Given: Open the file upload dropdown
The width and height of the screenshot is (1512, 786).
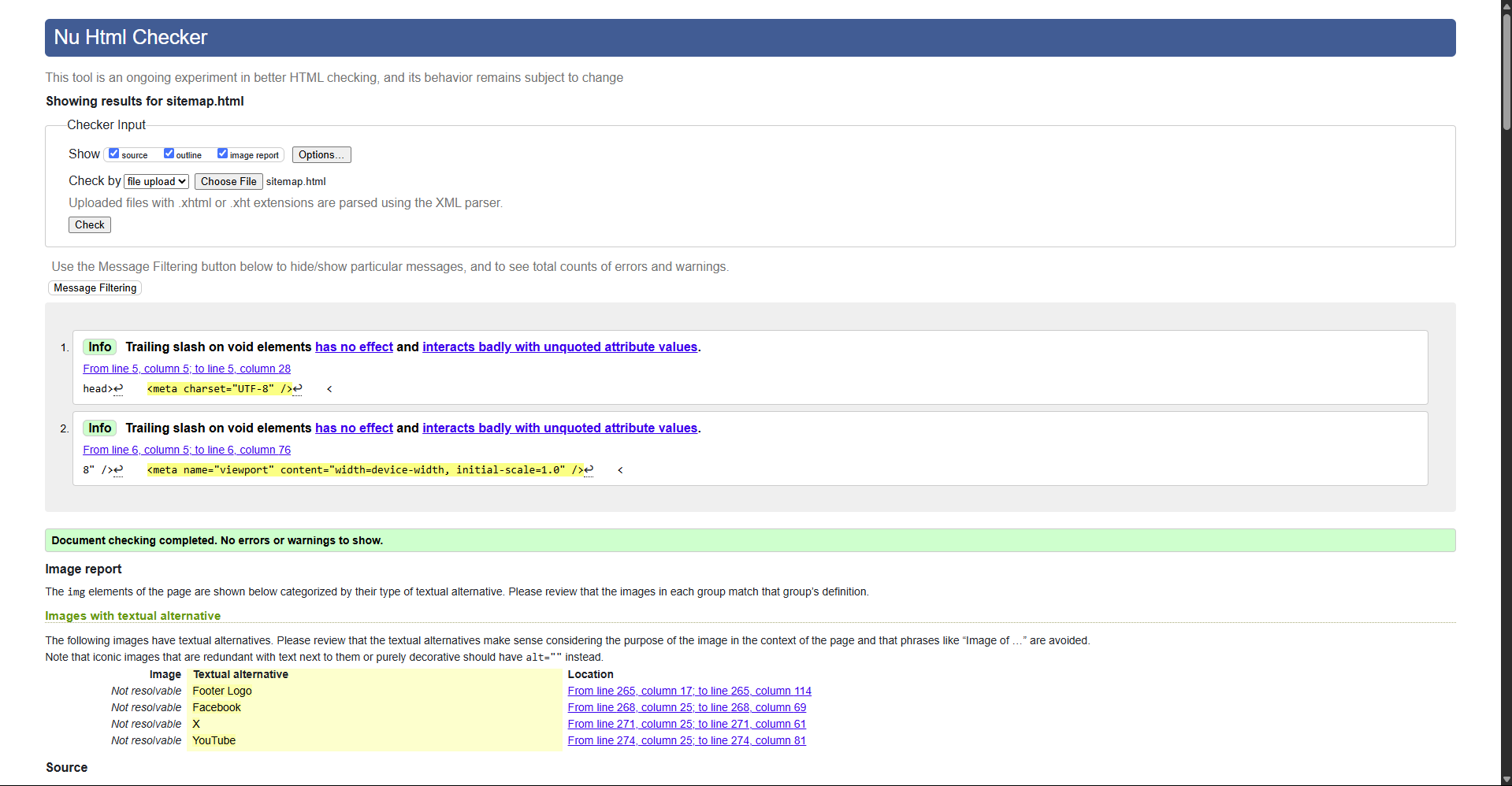Looking at the screenshot, I should tap(156, 182).
